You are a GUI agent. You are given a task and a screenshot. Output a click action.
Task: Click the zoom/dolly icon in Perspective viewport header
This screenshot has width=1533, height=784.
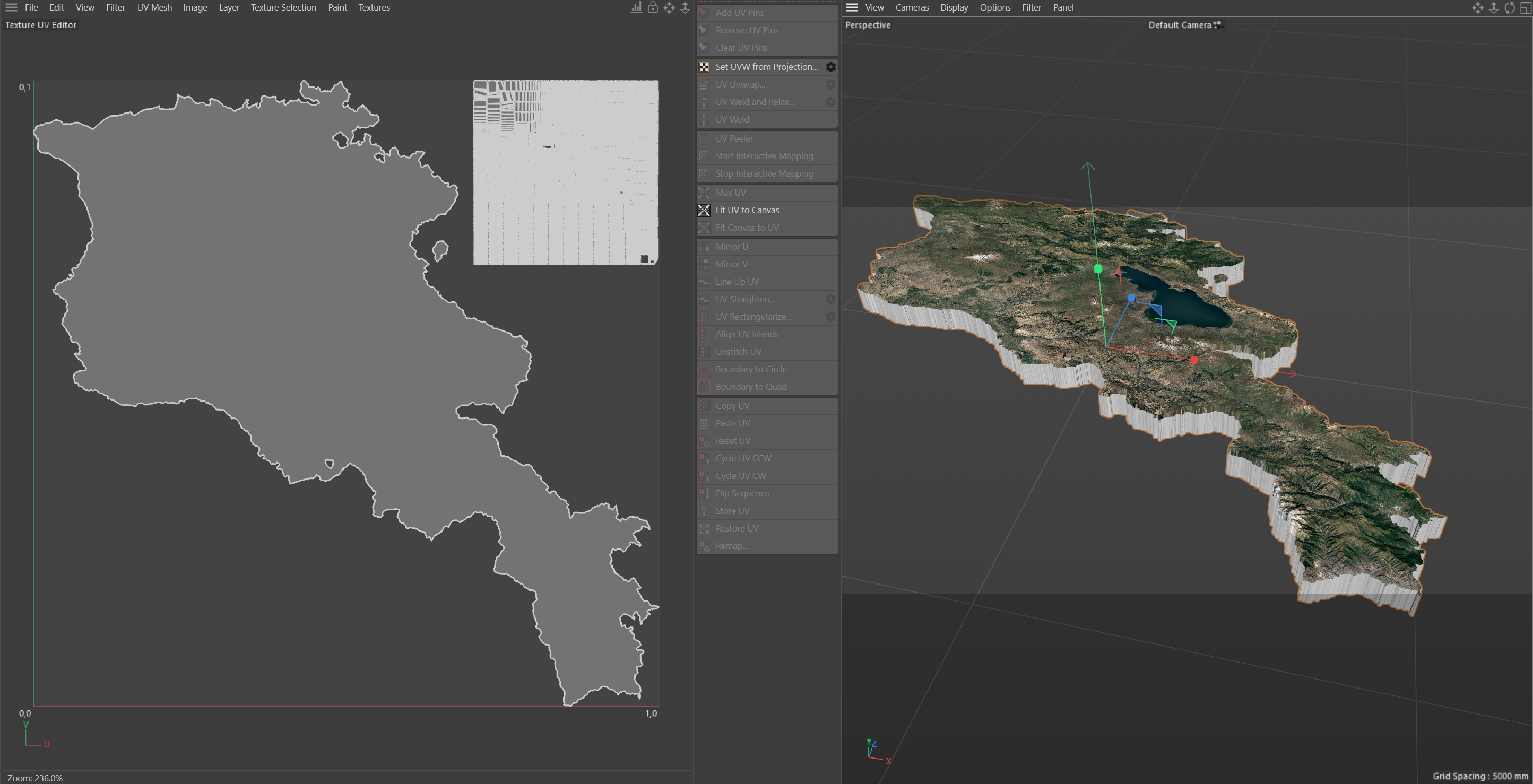pyautogui.click(x=1493, y=8)
